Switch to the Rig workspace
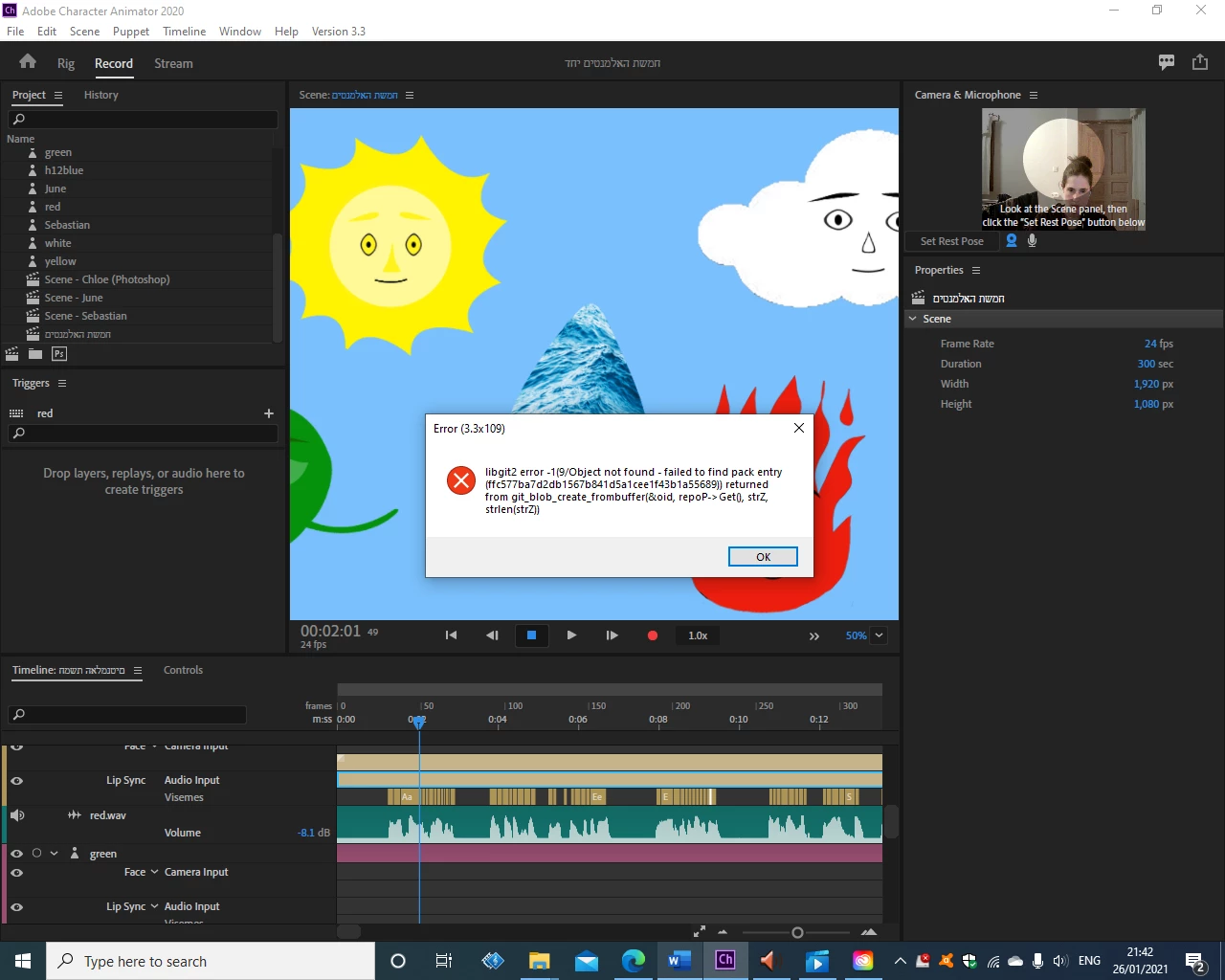 click(x=66, y=63)
